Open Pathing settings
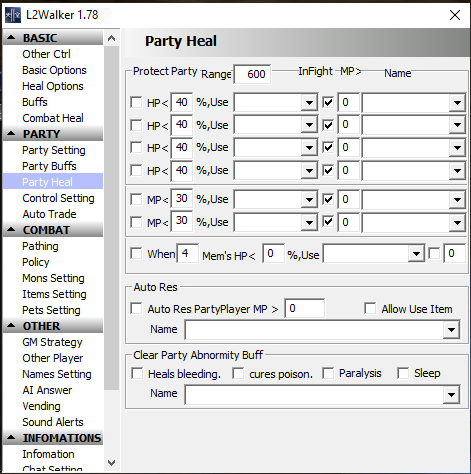Image resolution: width=471 pixels, height=474 pixels. point(40,246)
